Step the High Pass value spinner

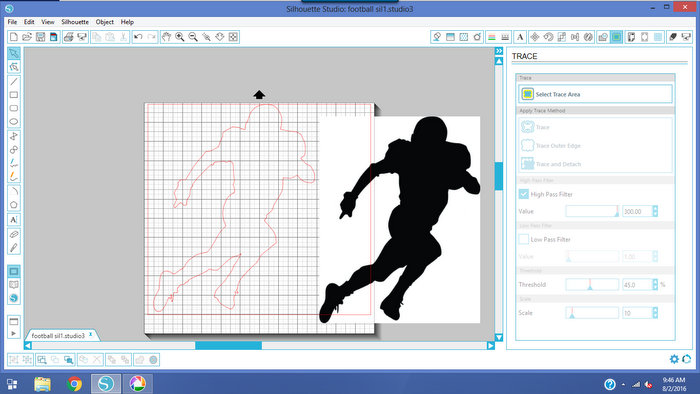(x=655, y=211)
